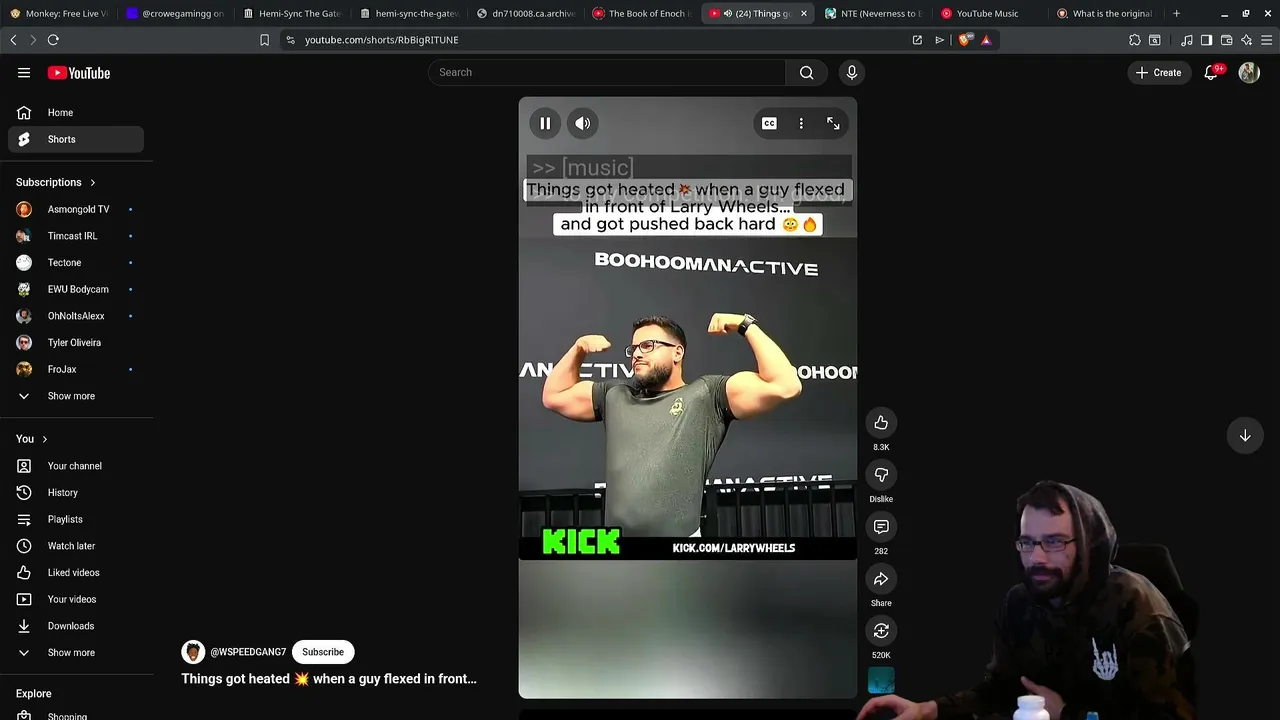The height and width of the screenshot is (720, 1280).
Task: Open the @WSPEEDGANG7 channel avatar
Action: [193, 652]
